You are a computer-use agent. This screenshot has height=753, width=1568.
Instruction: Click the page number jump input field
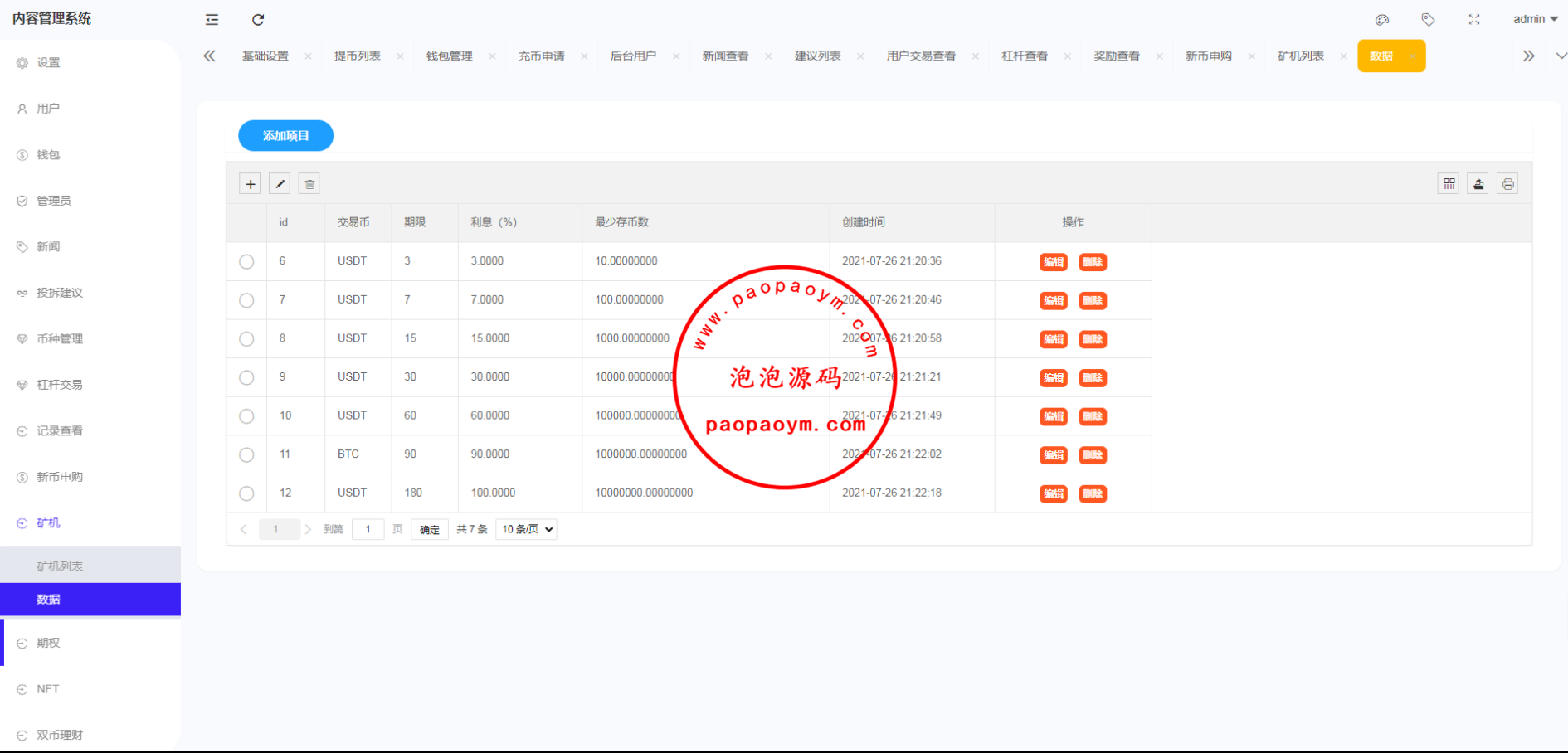368,529
